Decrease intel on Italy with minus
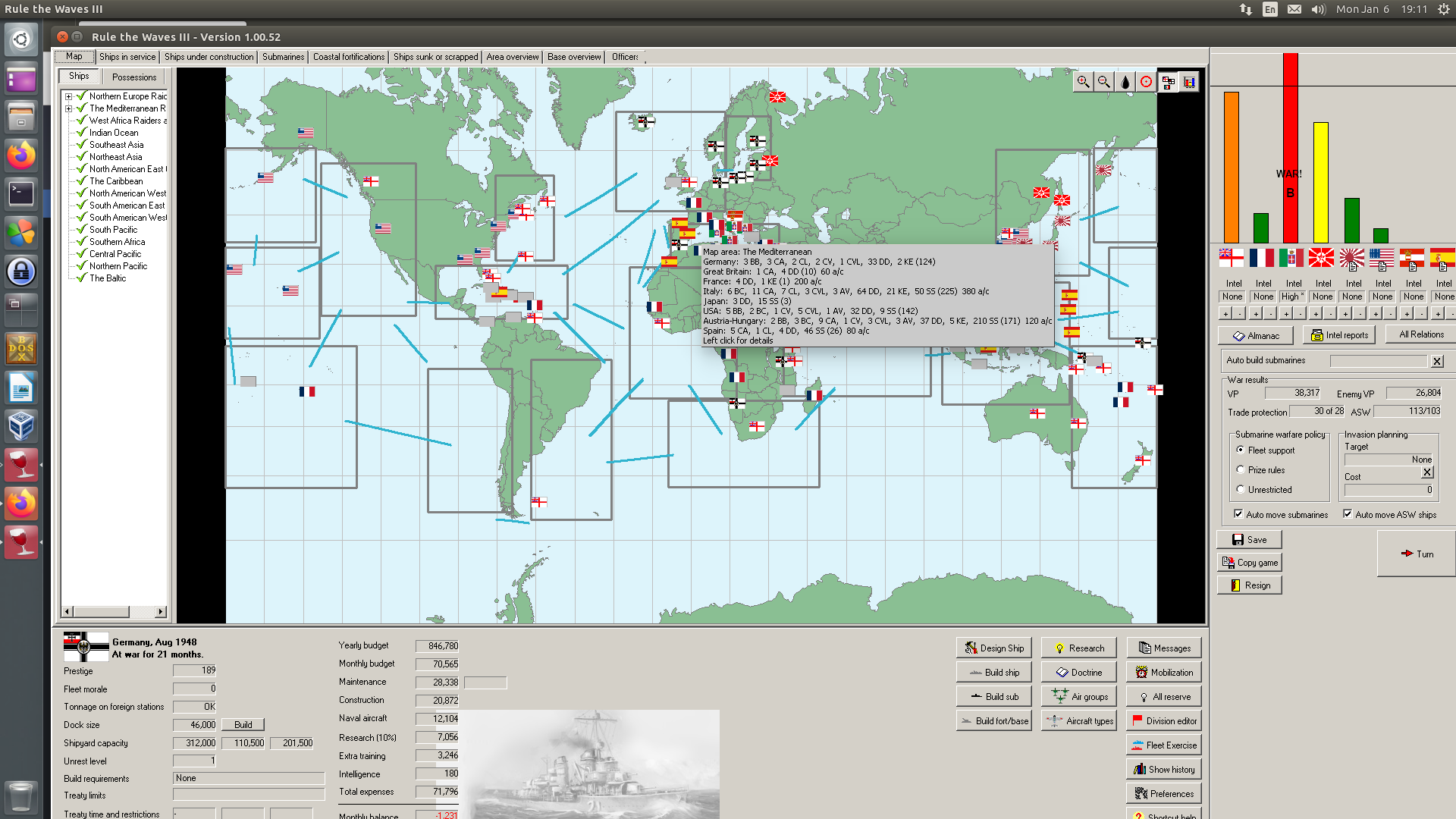 pyautogui.click(x=1300, y=313)
